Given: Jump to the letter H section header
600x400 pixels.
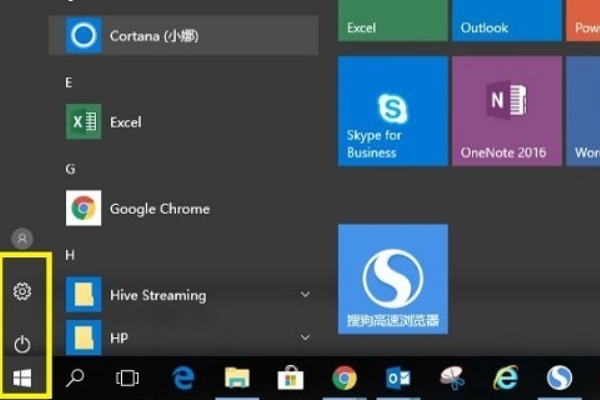Looking at the screenshot, I should click(70, 255).
